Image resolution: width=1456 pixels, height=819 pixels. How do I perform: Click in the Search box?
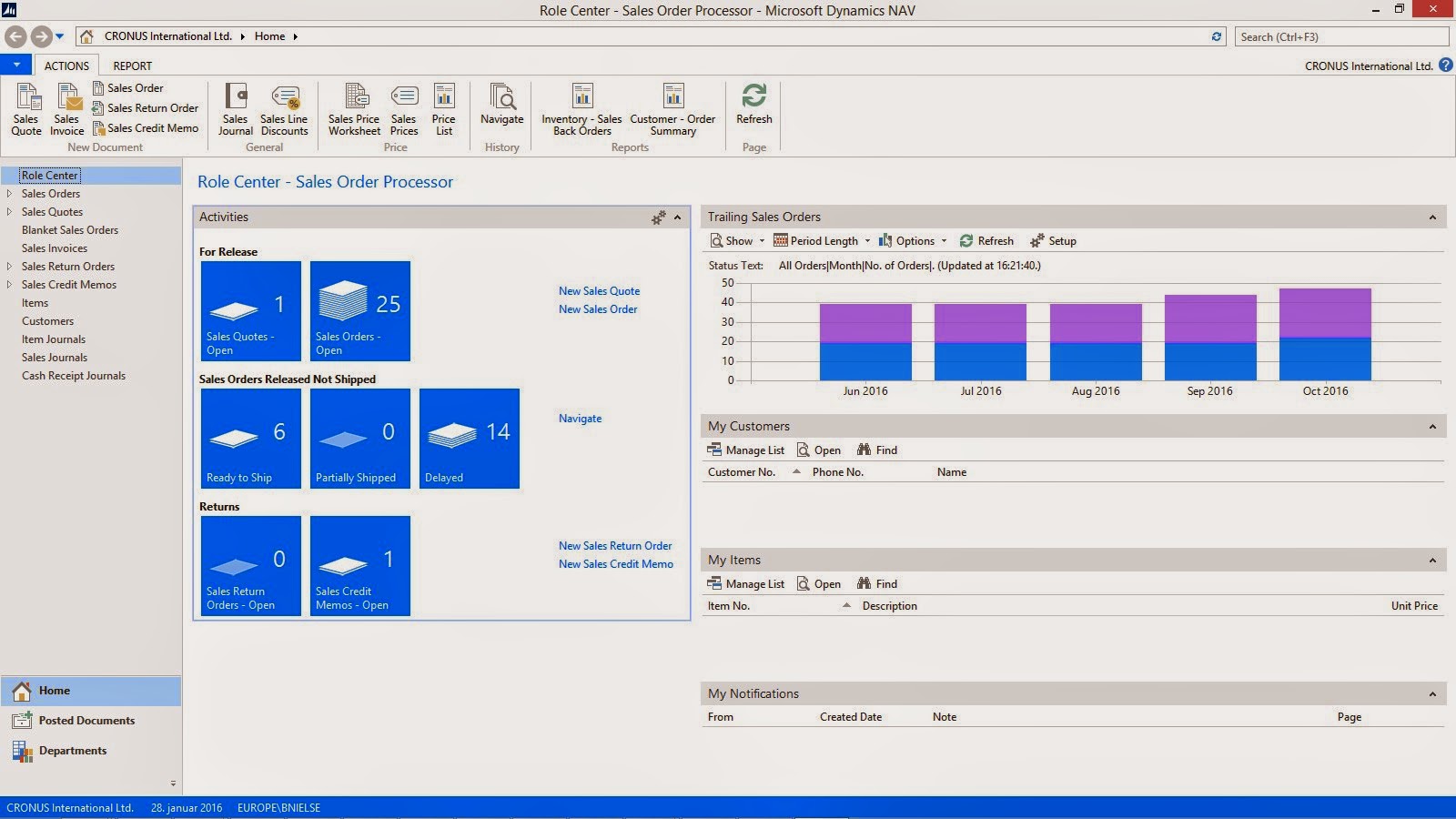coord(1341,36)
